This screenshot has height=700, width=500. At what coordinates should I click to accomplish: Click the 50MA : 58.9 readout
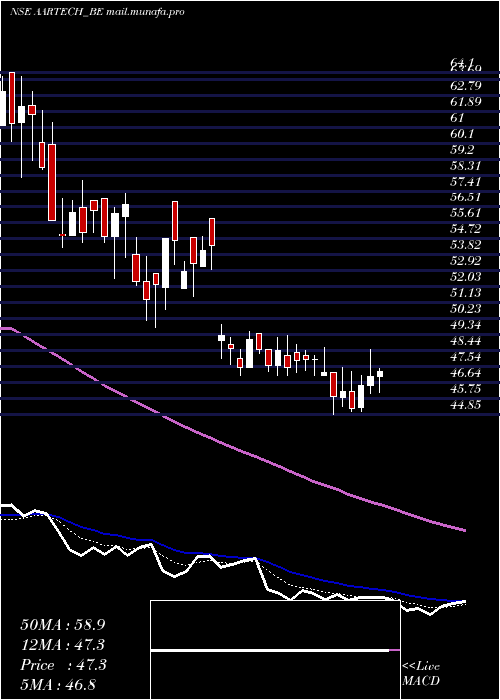pyautogui.click(x=63, y=625)
